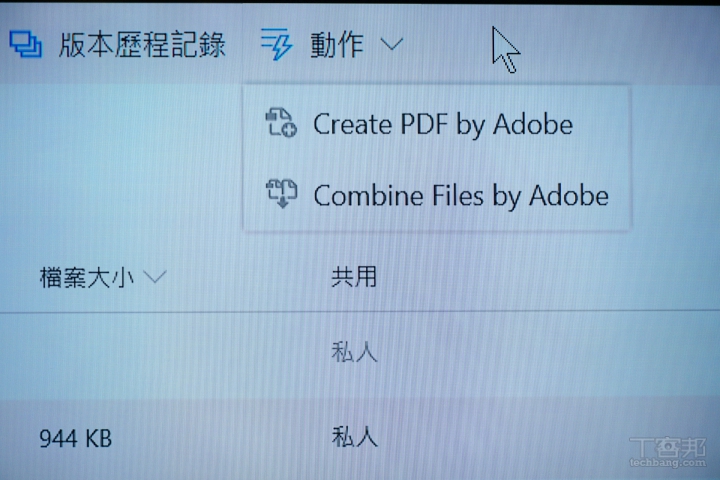Click the version history icon
Screen dimensions: 720x480
(x=26, y=44)
